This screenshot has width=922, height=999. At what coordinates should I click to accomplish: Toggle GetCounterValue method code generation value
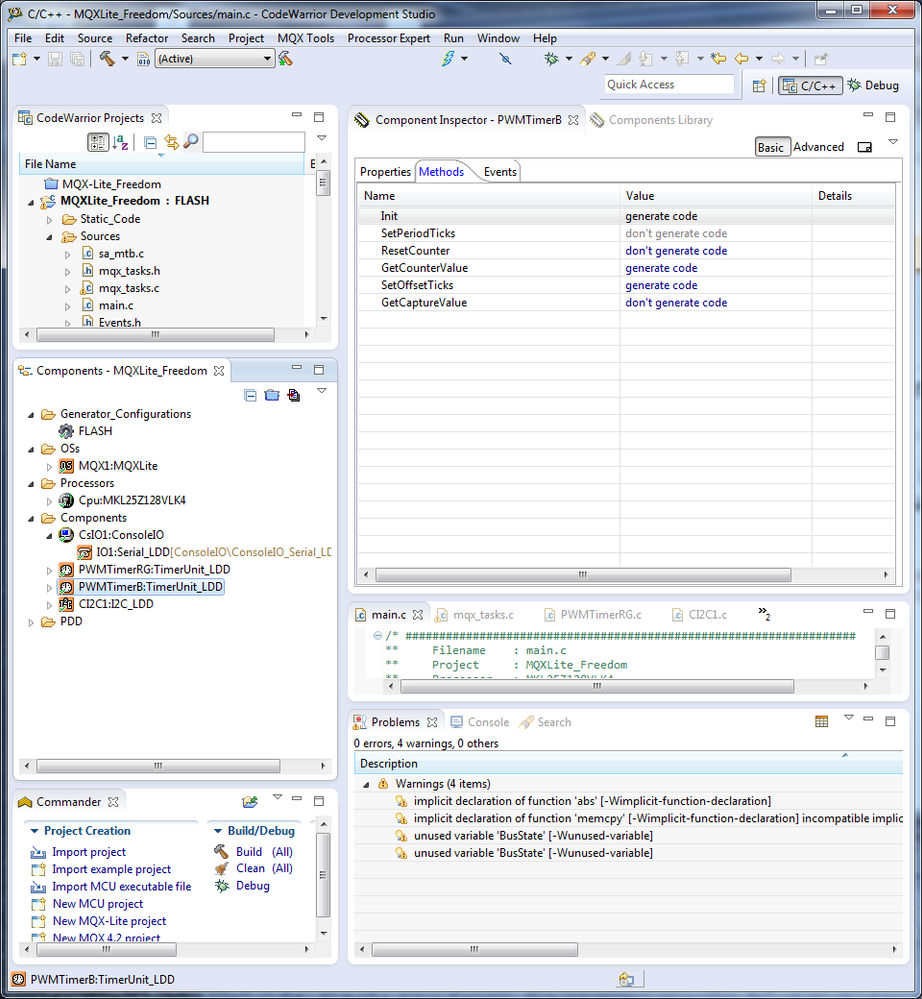pos(661,268)
